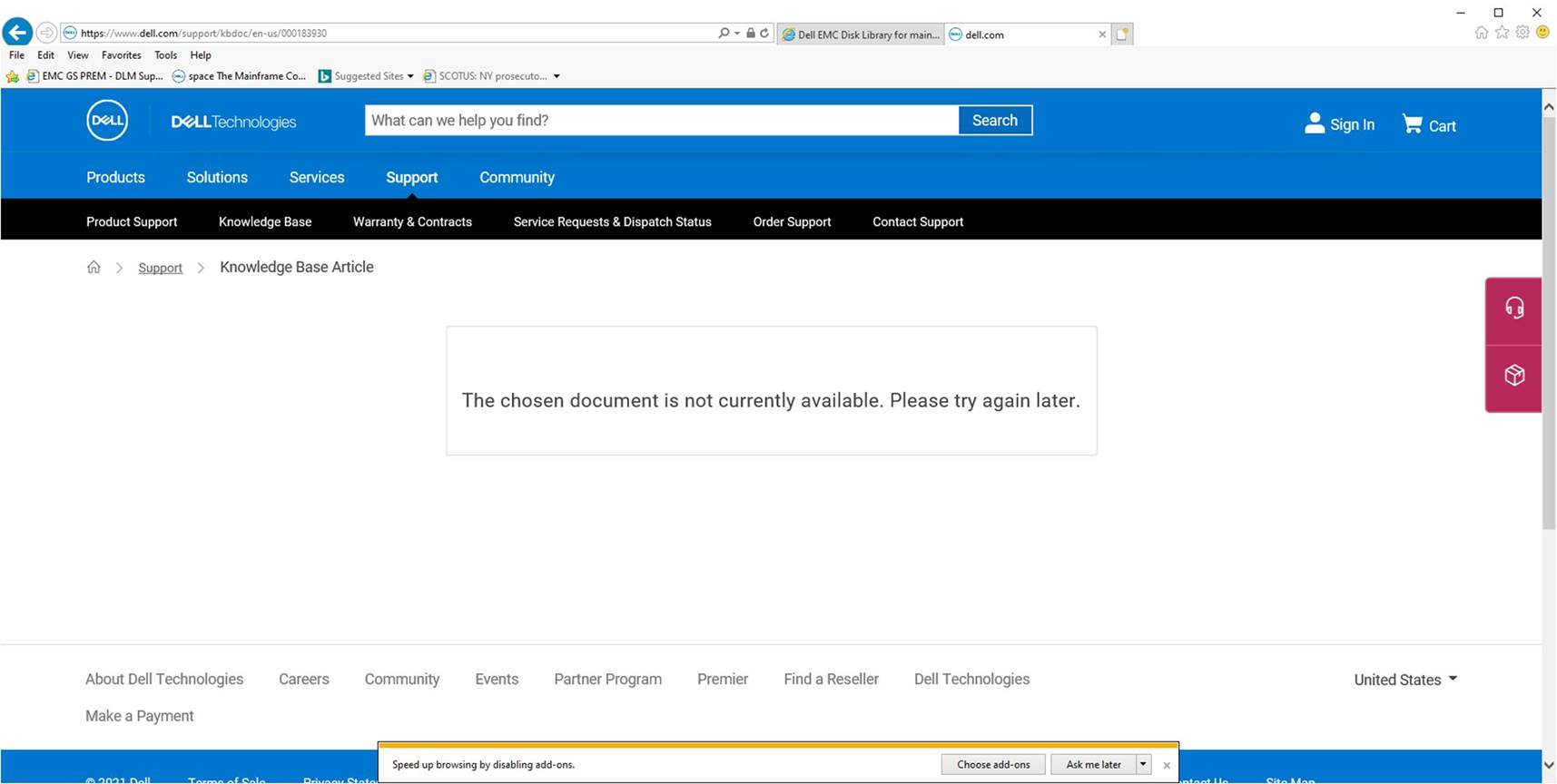1557x784 pixels.
Task: Click the Sign In user icon
Action: pyautogui.click(x=1314, y=123)
